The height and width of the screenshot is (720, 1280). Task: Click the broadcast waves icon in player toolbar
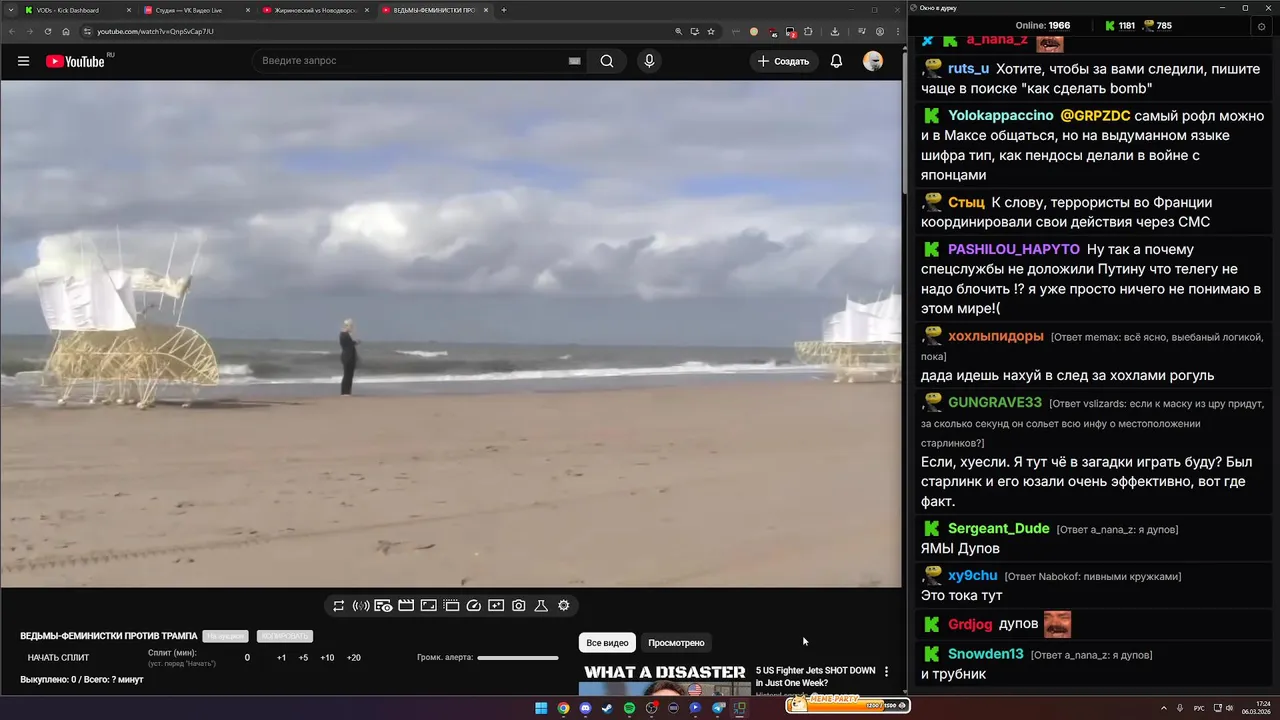click(x=361, y=606)
